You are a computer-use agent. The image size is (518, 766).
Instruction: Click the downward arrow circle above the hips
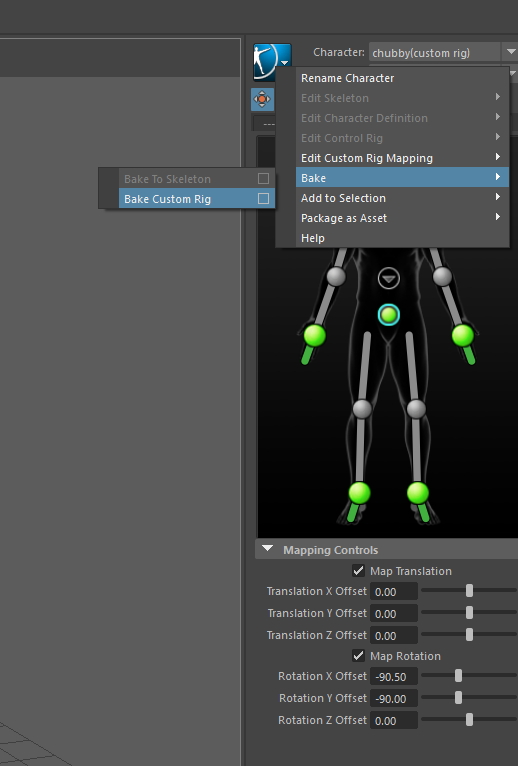pos(388,279)
